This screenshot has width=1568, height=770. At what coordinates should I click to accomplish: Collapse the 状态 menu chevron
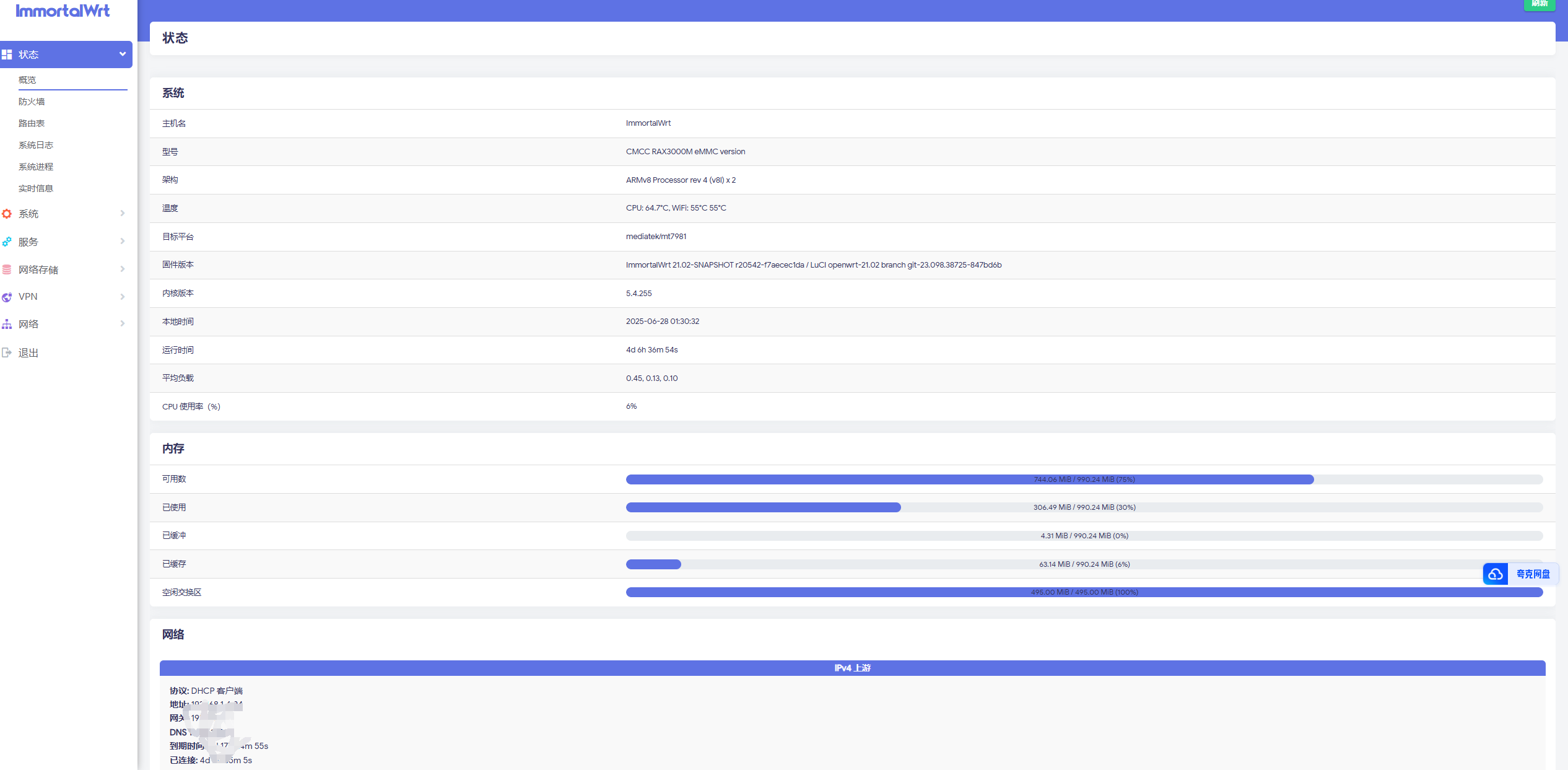pos(123,54)
